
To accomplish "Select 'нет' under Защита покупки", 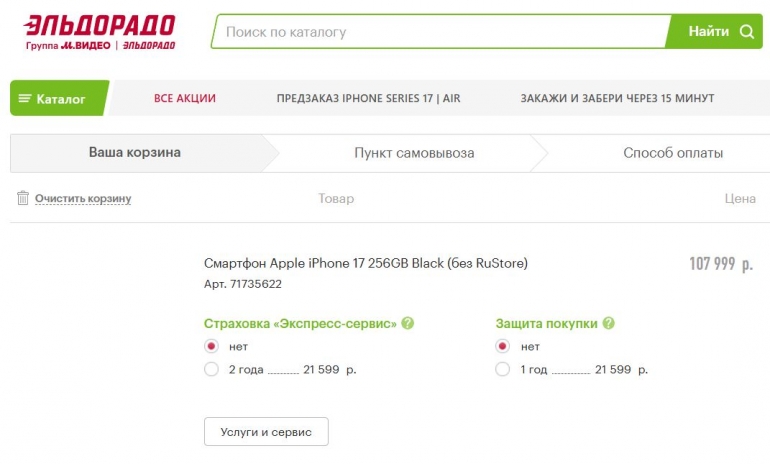I will [x=502, y=347].
